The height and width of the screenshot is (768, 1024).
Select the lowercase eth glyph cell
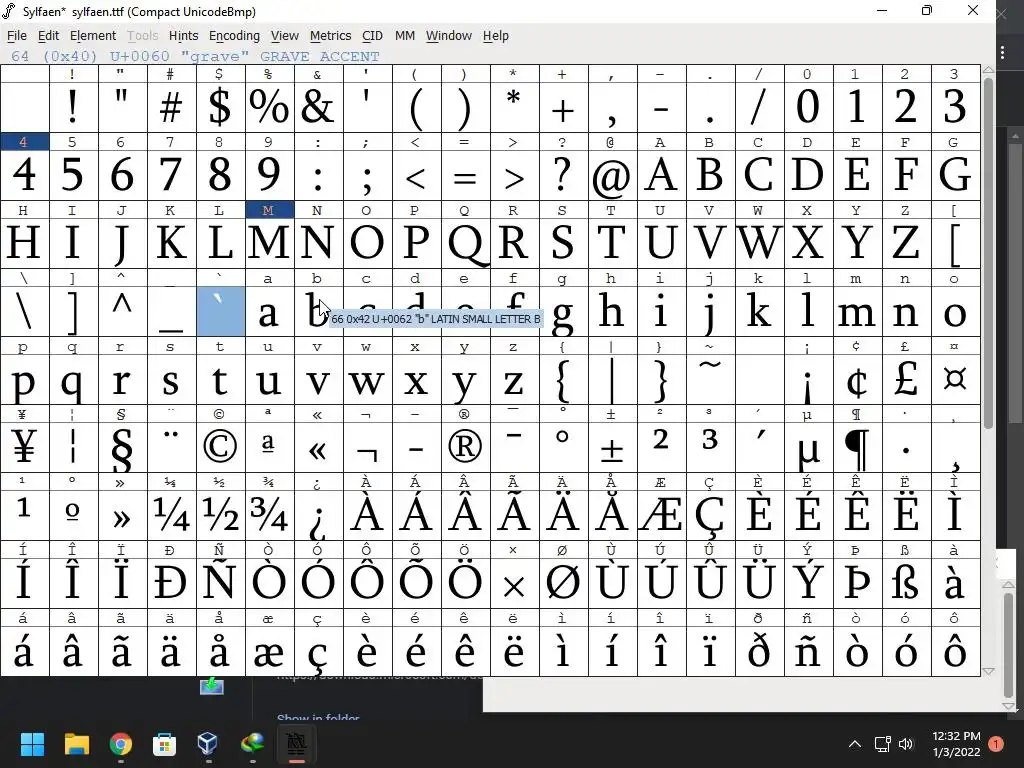coord(760,650)
